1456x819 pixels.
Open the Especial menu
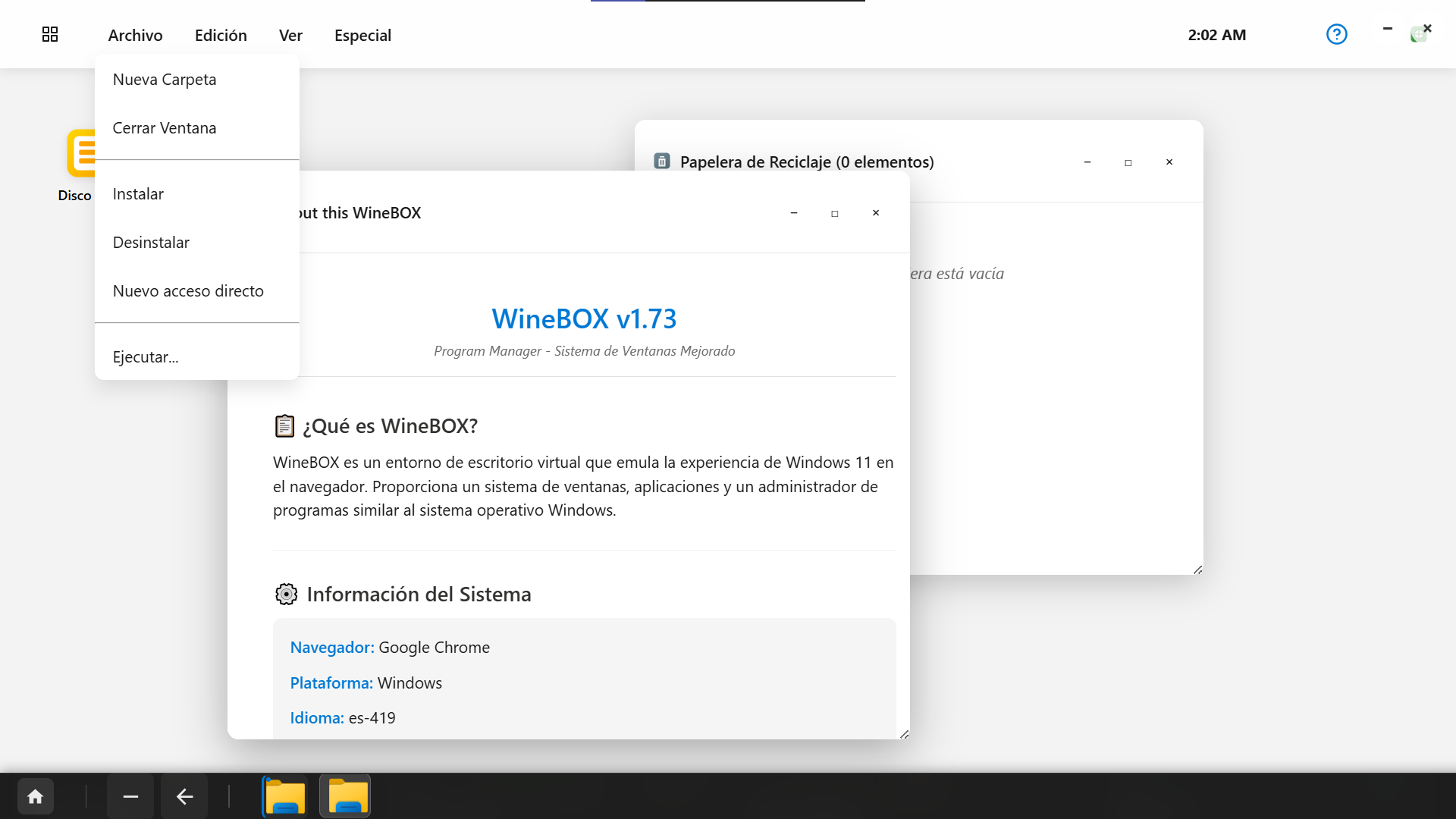(362, 36)
